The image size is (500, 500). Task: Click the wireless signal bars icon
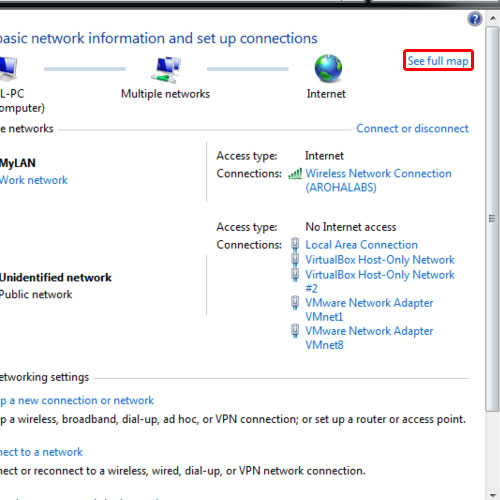[295, 174]
